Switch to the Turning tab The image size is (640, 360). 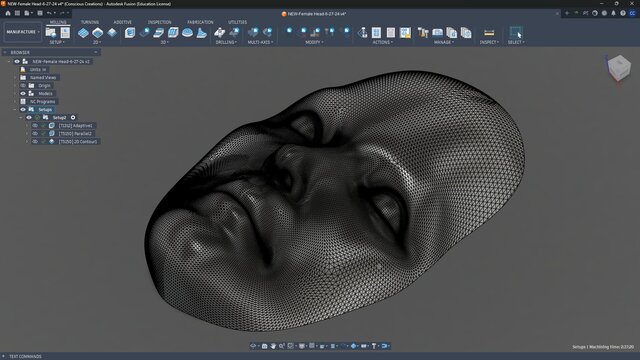[89, 22]
